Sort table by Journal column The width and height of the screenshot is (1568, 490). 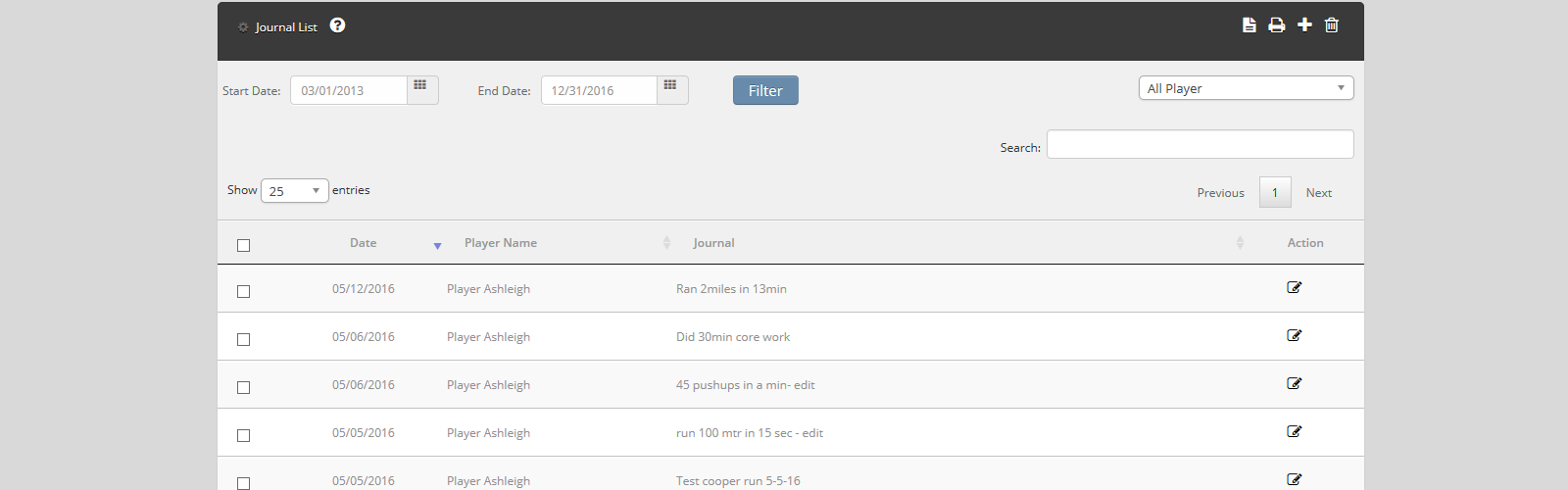coord(713,243)
